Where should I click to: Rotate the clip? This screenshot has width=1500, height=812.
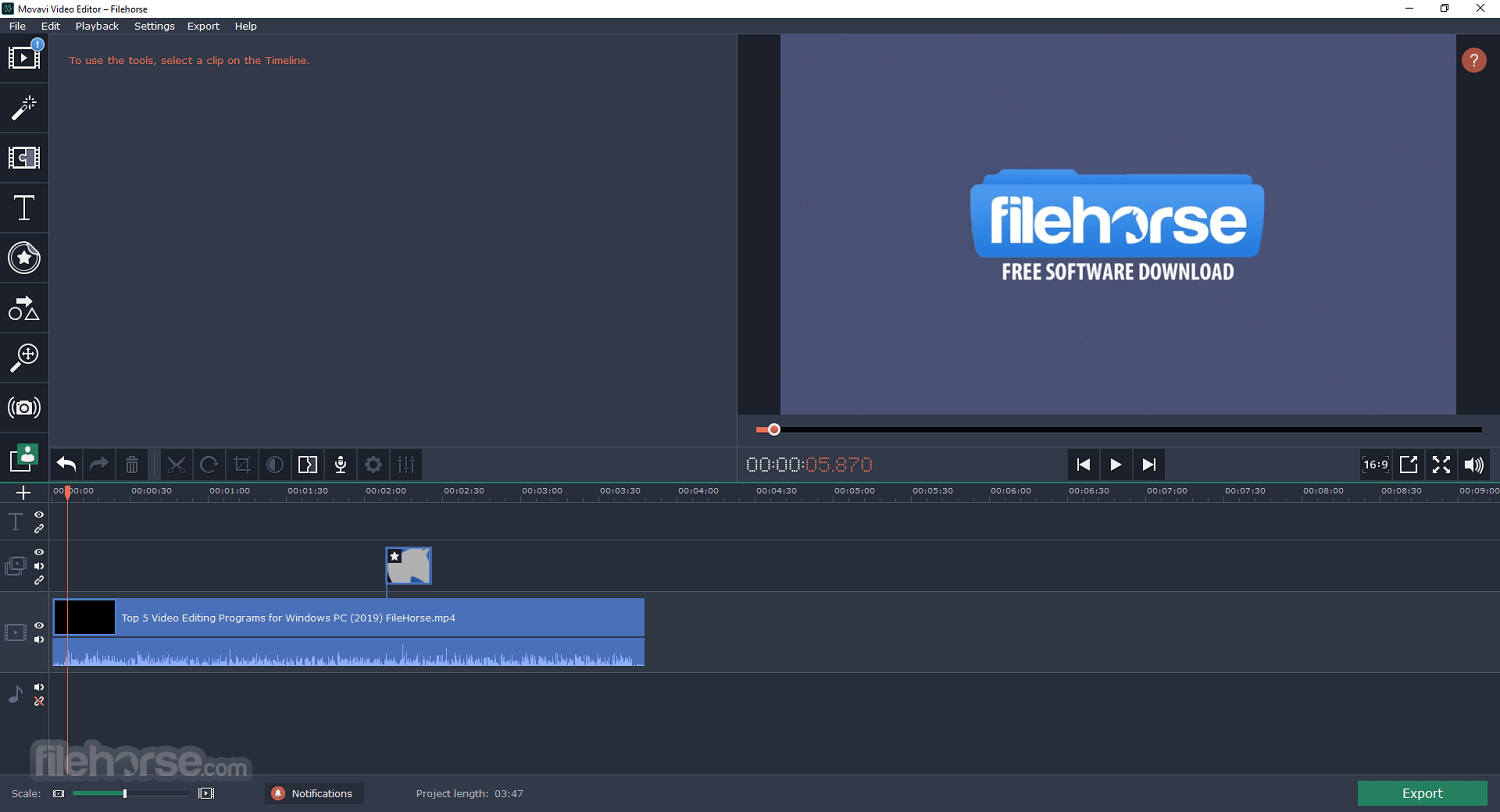point(209,464)
